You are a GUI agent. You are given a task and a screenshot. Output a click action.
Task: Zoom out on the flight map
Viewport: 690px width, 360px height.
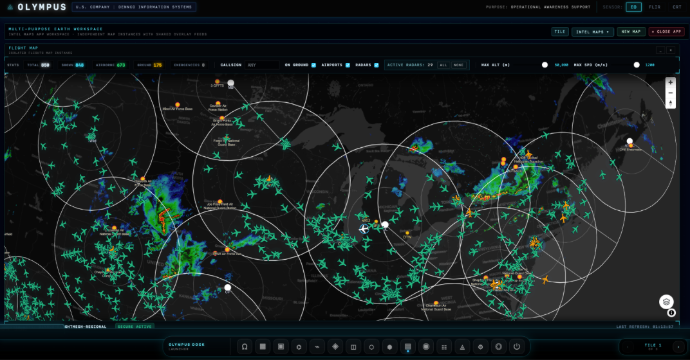click(670, 93)
